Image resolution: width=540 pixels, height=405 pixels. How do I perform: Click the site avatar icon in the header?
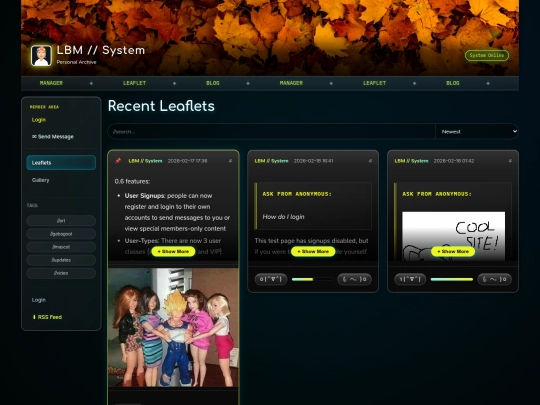coord(41,55)
